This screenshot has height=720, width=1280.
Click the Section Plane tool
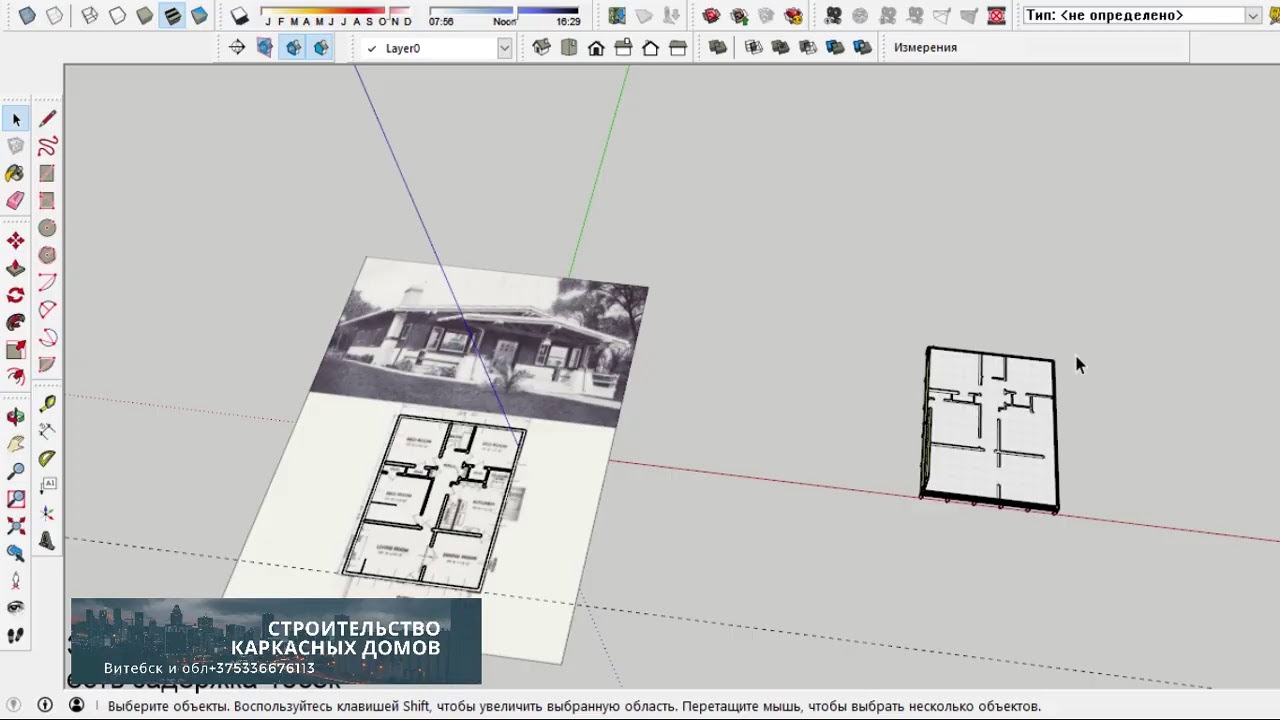(x=237, y=47)
